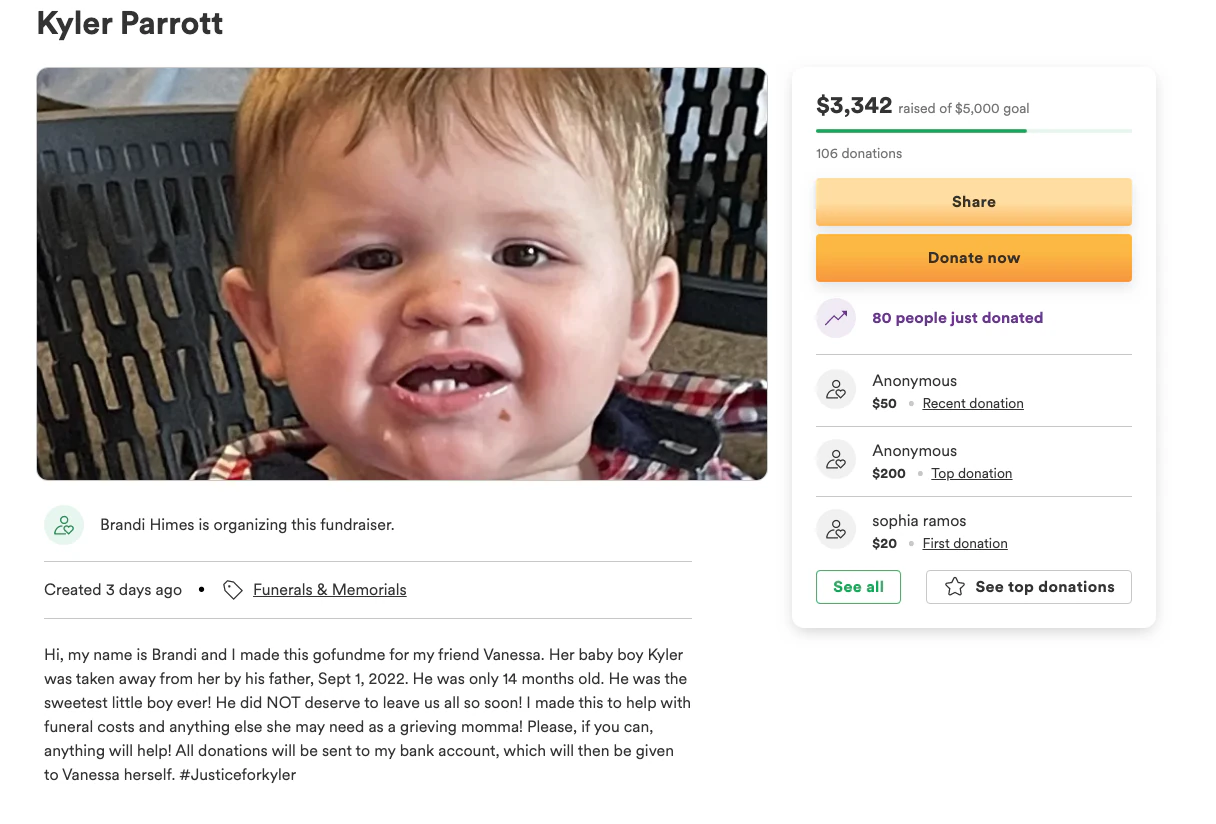Screen dimensions: 1216x824
Task: Follow the First donation link
Action: 965,544
